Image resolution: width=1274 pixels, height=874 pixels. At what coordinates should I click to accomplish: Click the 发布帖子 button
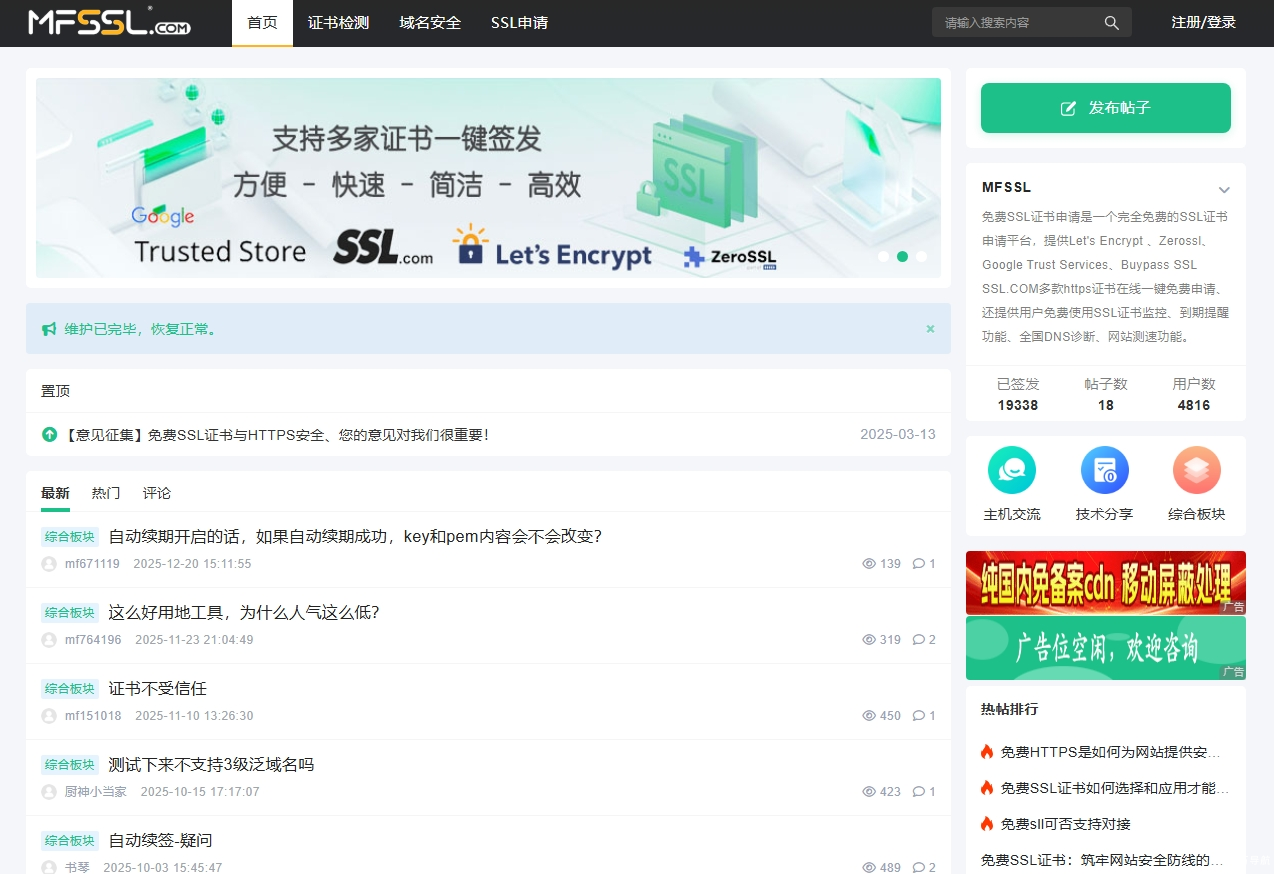[1105, 107]
